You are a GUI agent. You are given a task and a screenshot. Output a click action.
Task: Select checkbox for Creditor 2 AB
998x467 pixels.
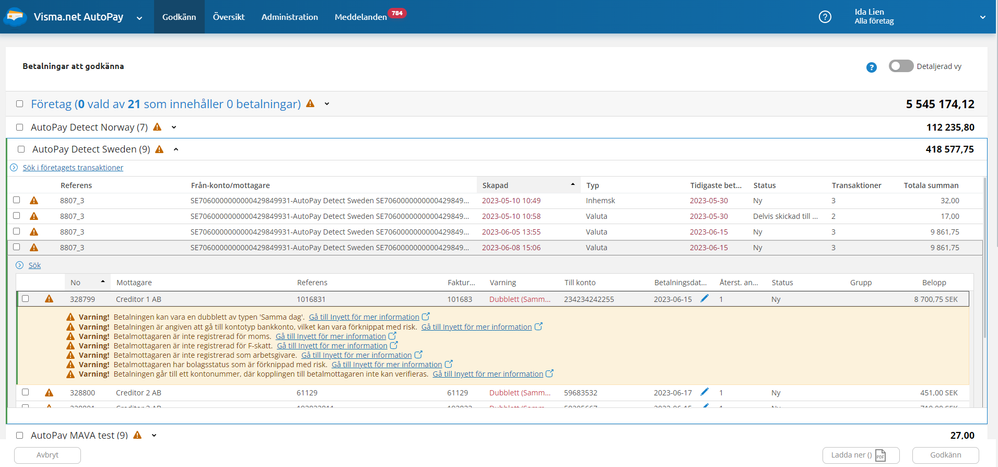click(25, 393)
